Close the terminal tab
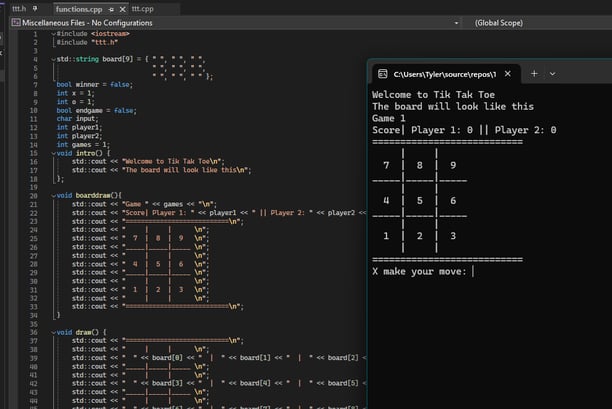Screen dimensions: 612x409 (x=507, y=73)
